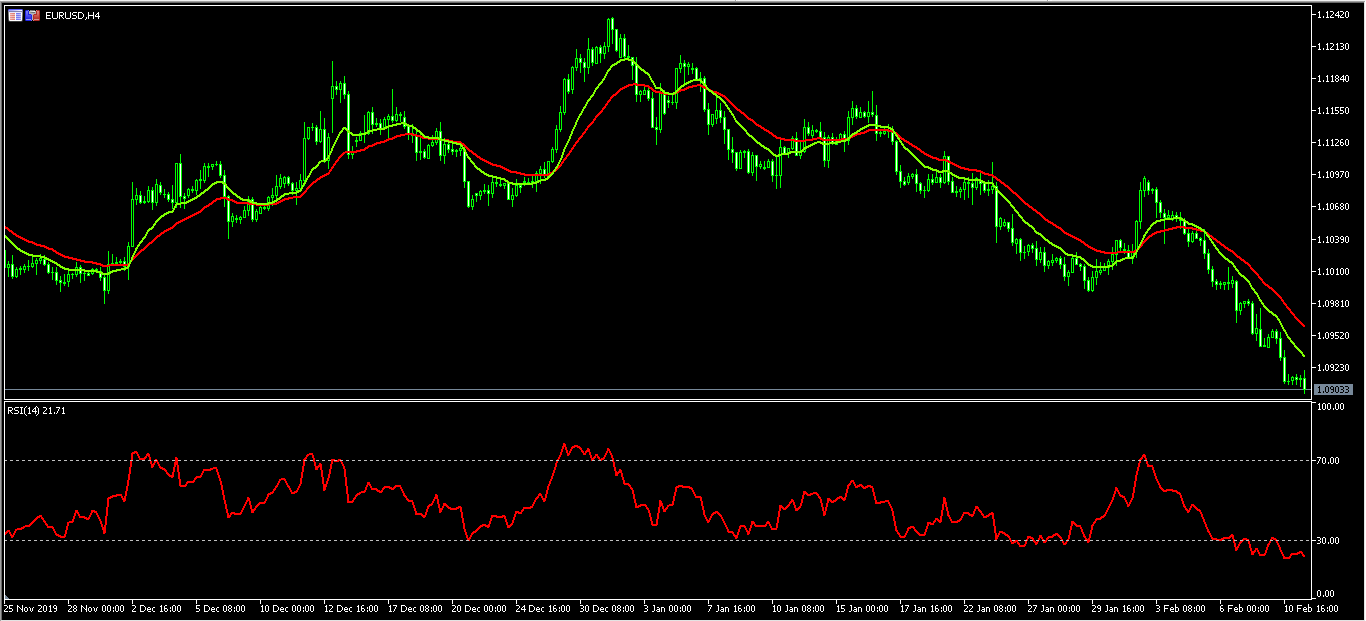Click the 7 Jan 16:00 time label
The height and width of the screenshot is (621, 1366).
click(732, 607)
